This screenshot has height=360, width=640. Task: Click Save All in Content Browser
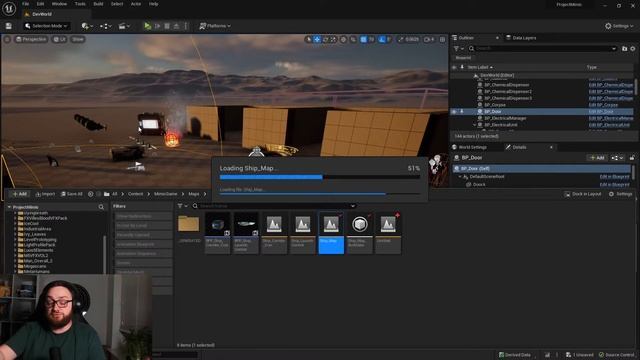(72, 194)
